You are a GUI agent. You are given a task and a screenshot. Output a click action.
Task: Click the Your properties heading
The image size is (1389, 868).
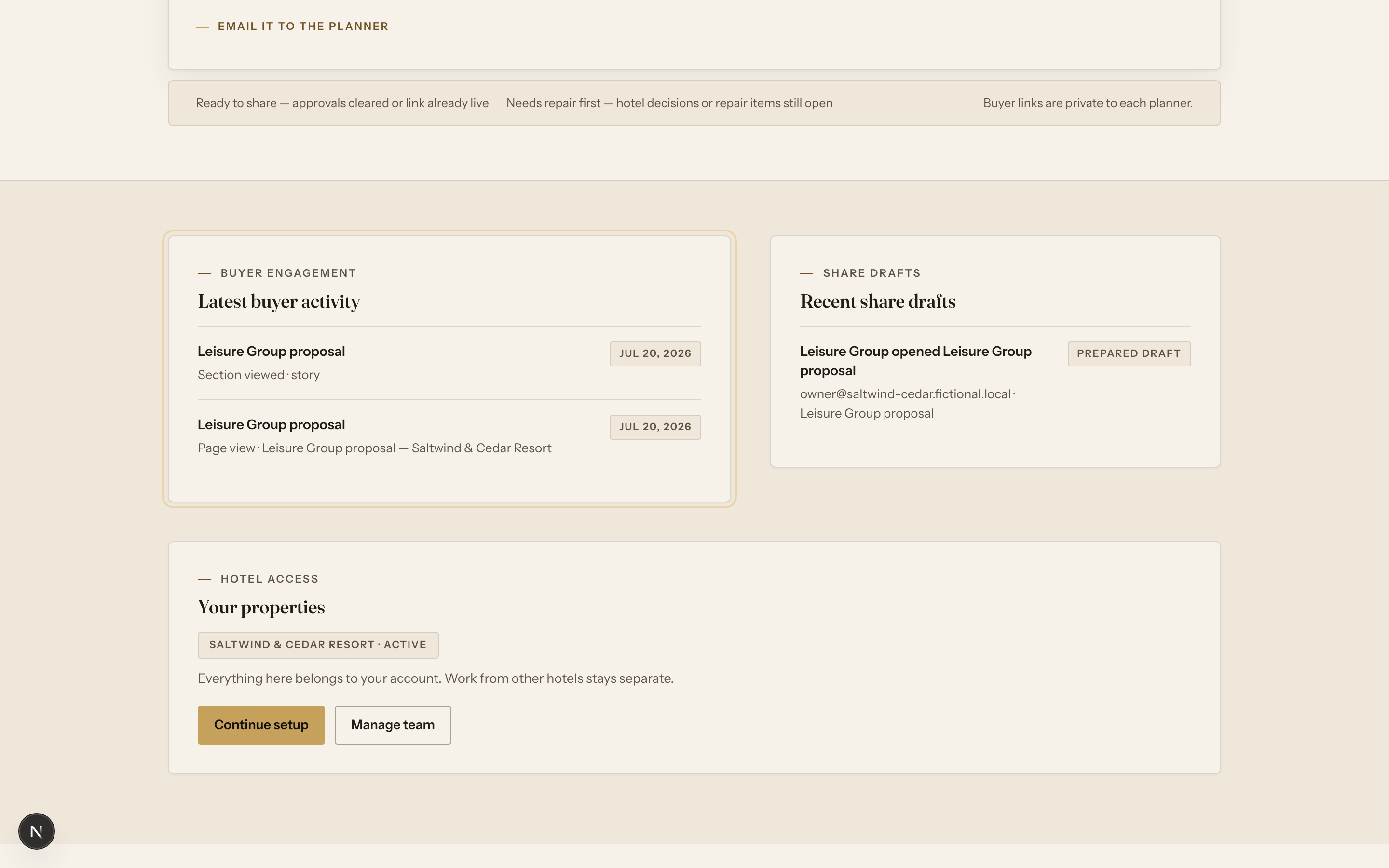tap(261, 608)
